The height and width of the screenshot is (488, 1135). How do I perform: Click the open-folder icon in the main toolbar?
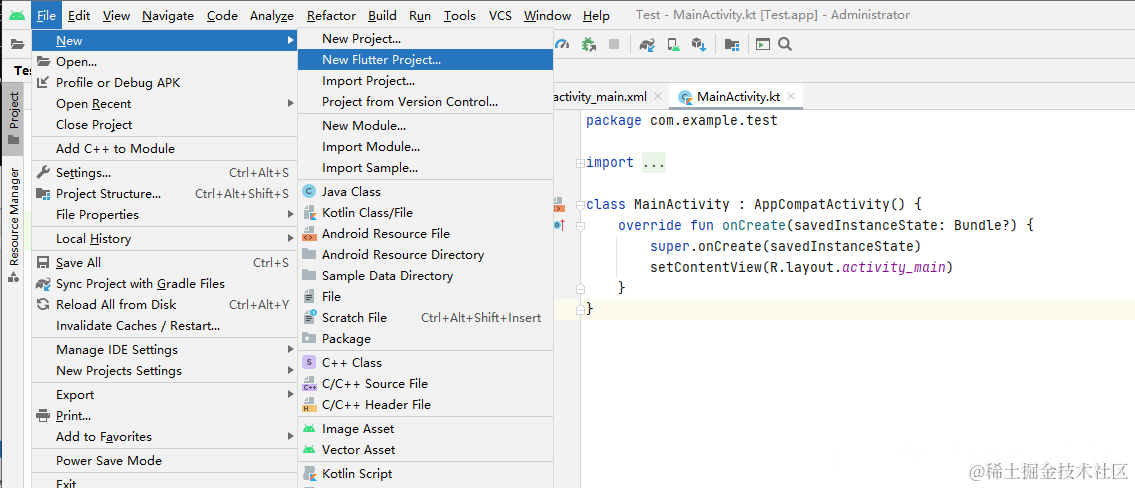click(17, 44)
